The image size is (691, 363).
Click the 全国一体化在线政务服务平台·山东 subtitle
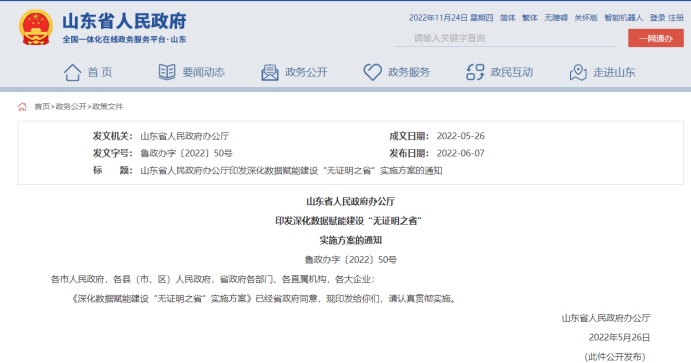tap(124, 40)
